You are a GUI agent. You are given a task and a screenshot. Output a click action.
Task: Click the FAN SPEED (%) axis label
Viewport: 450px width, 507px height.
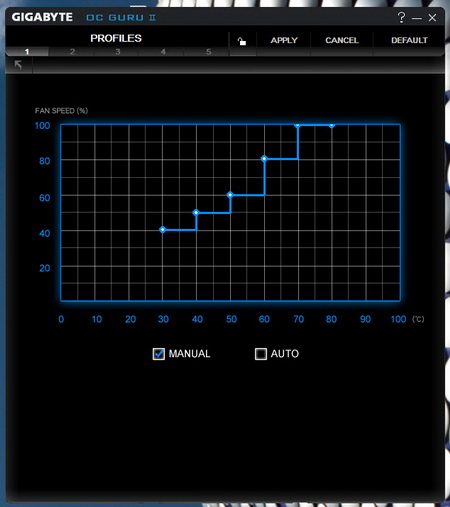point(61,111)
